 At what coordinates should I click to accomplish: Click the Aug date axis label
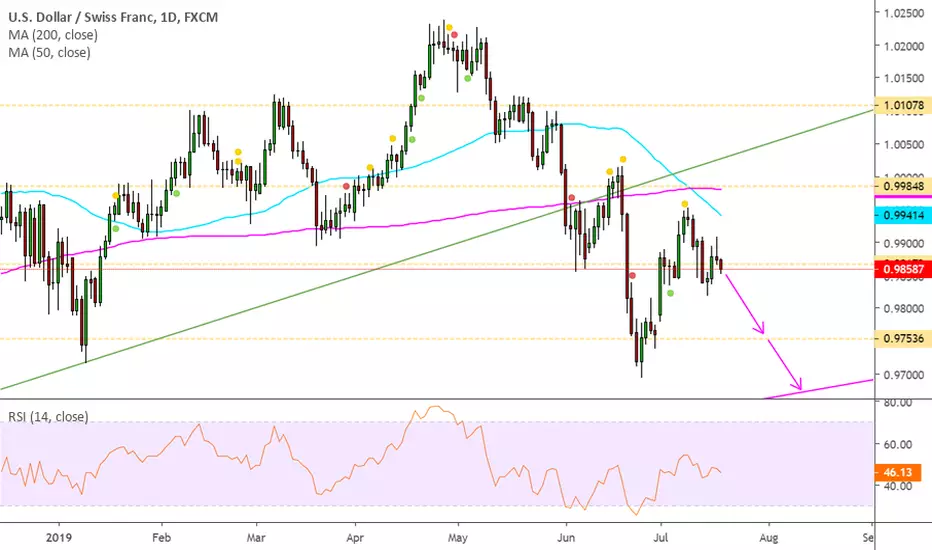[x=769, y=538]
